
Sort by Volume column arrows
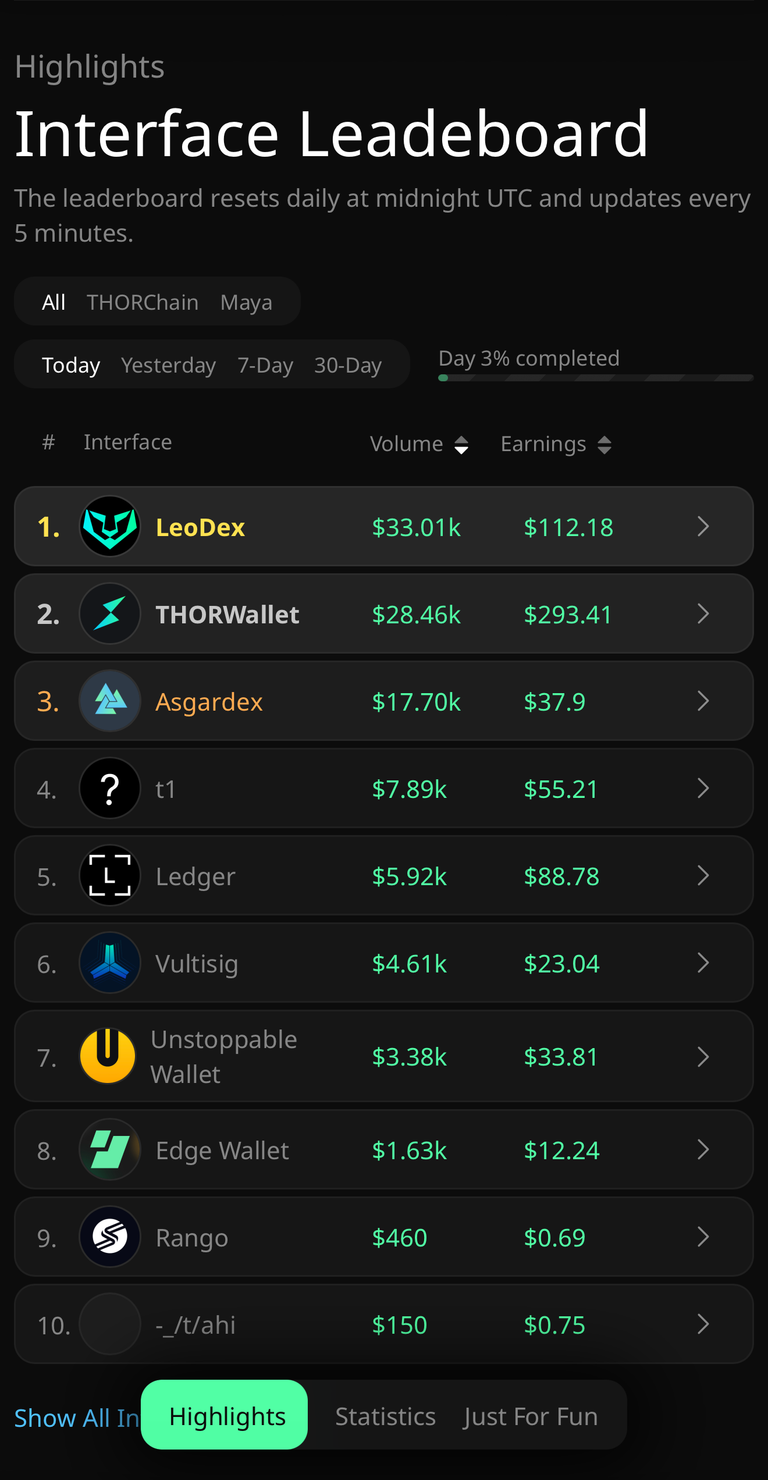click(x=461, y=445)
